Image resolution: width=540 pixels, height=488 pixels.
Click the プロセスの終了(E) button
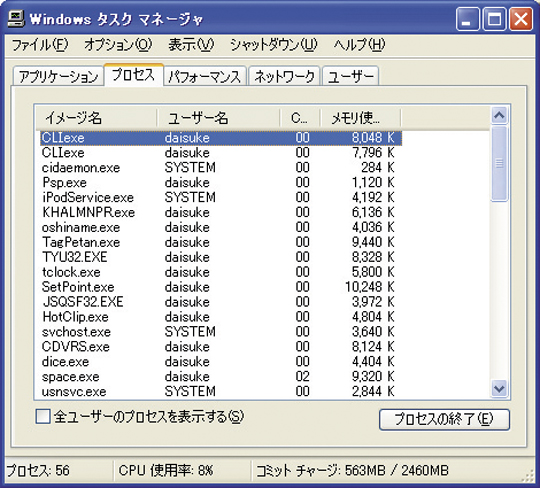444,419
